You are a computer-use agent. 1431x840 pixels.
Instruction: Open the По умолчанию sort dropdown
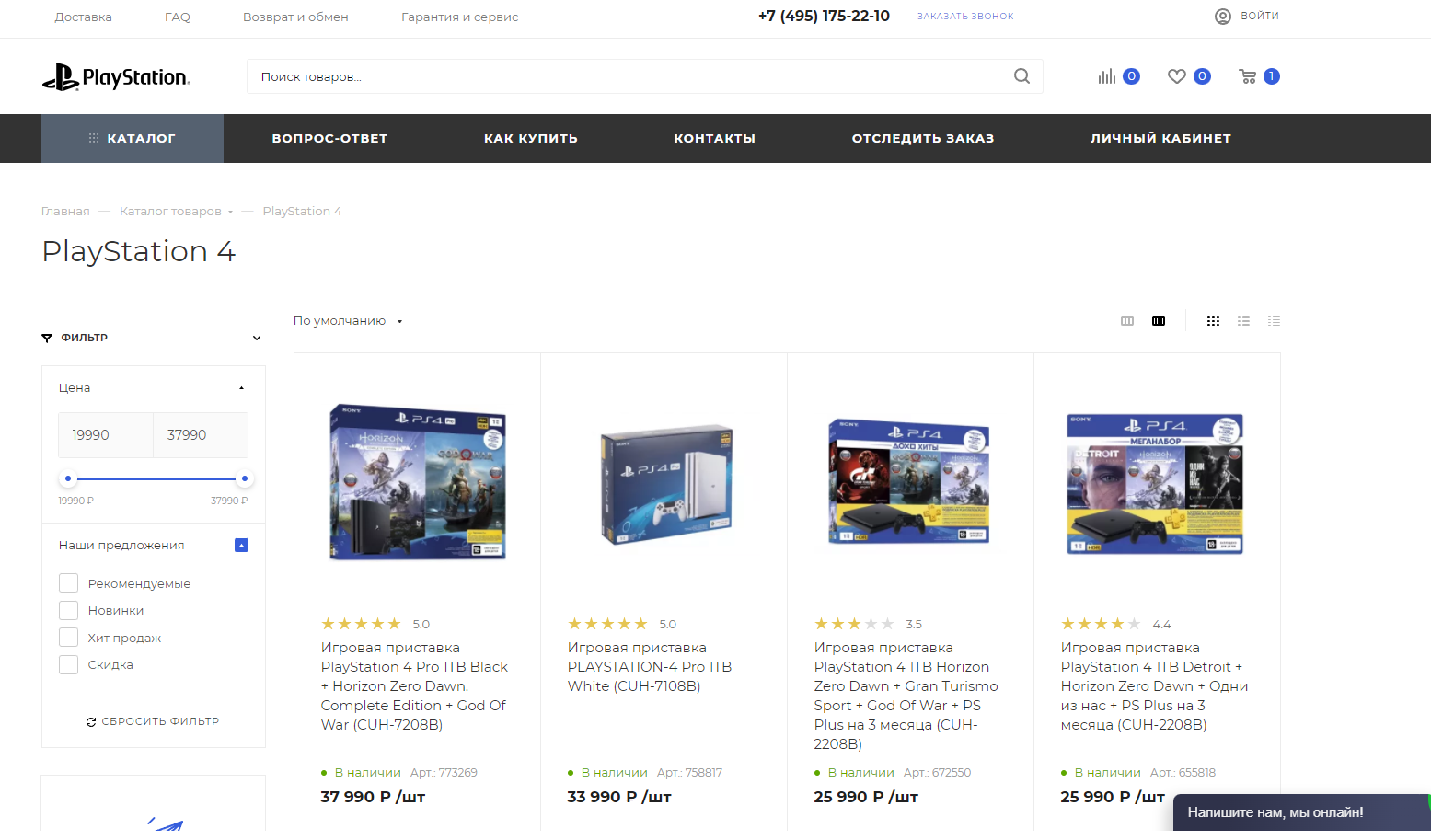(x=348, y=321)
